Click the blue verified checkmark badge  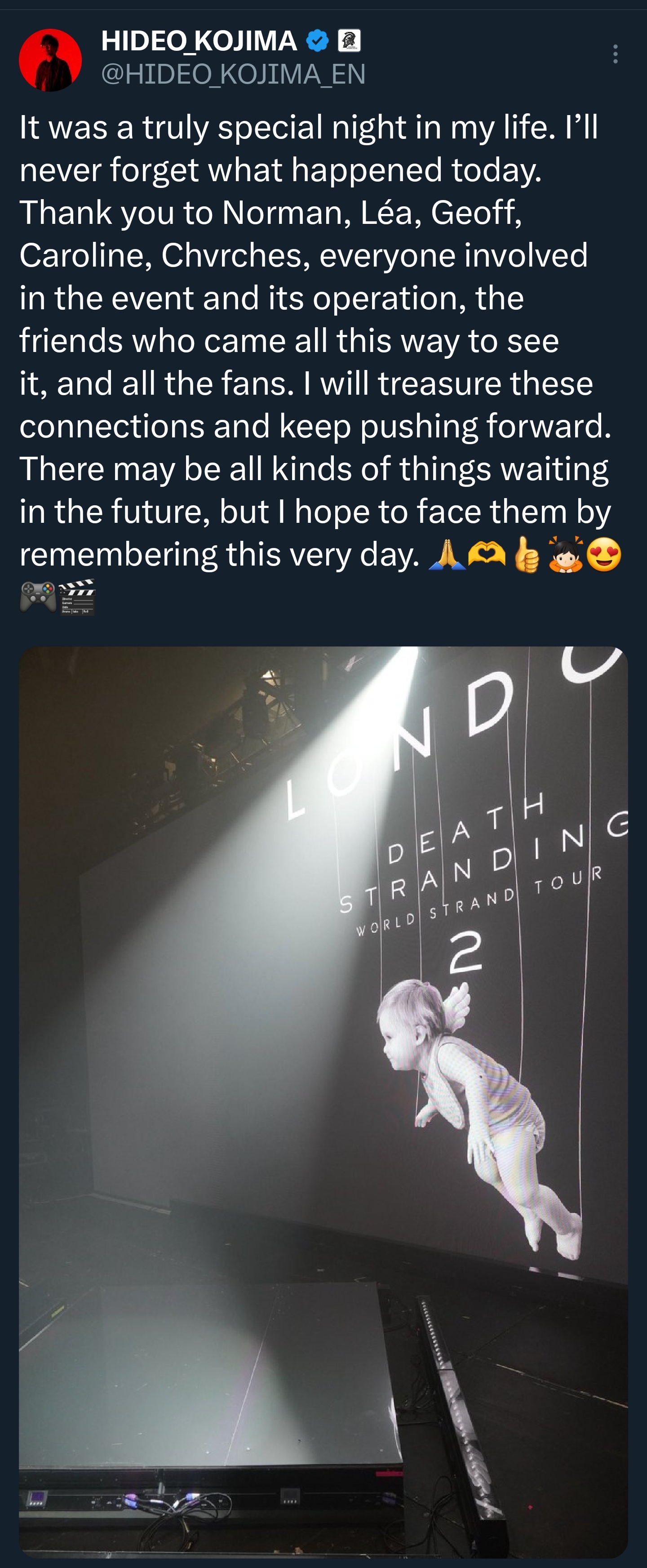pos(316,41)
